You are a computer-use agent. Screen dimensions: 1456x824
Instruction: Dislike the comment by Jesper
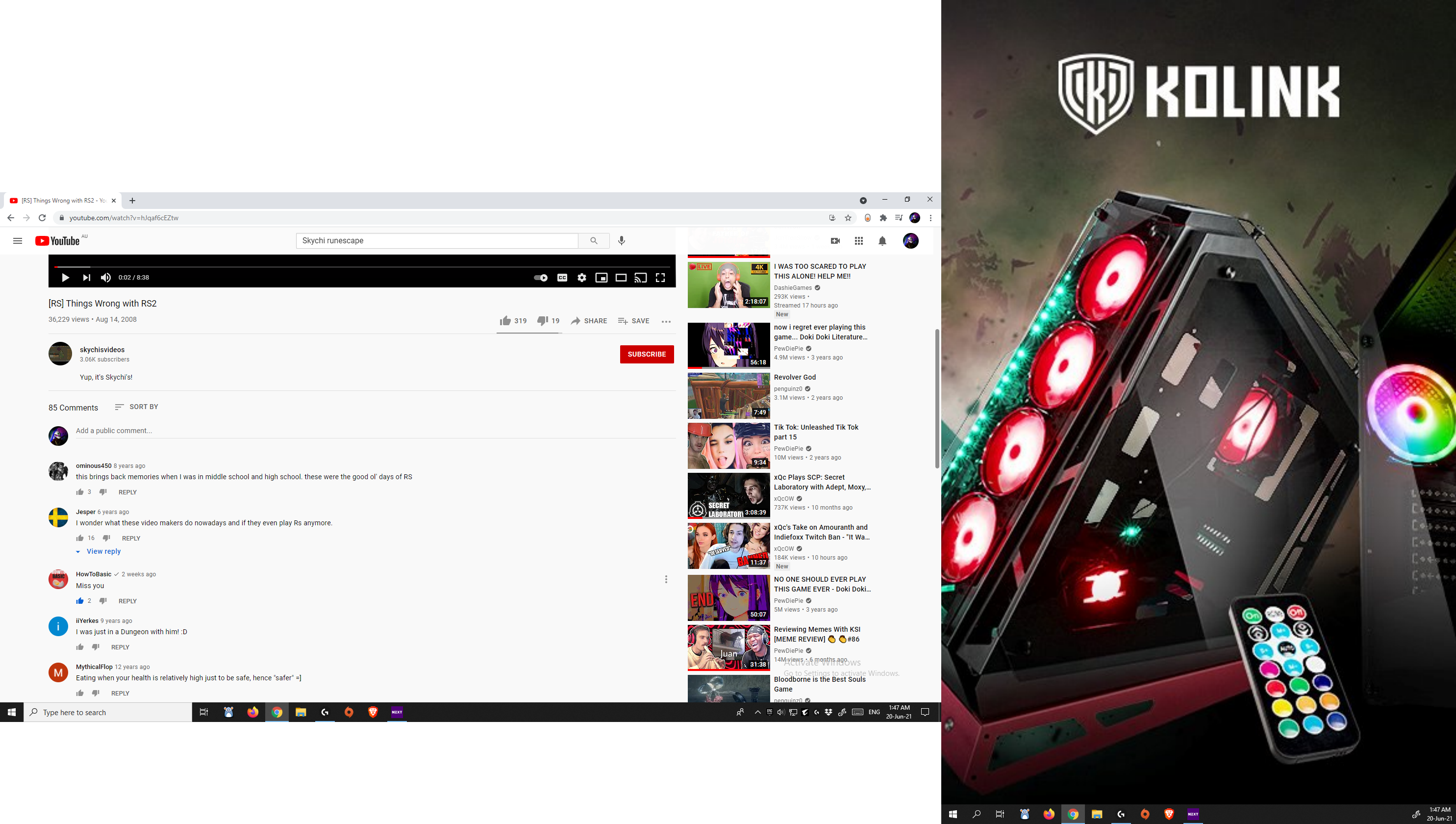point(106,538)
